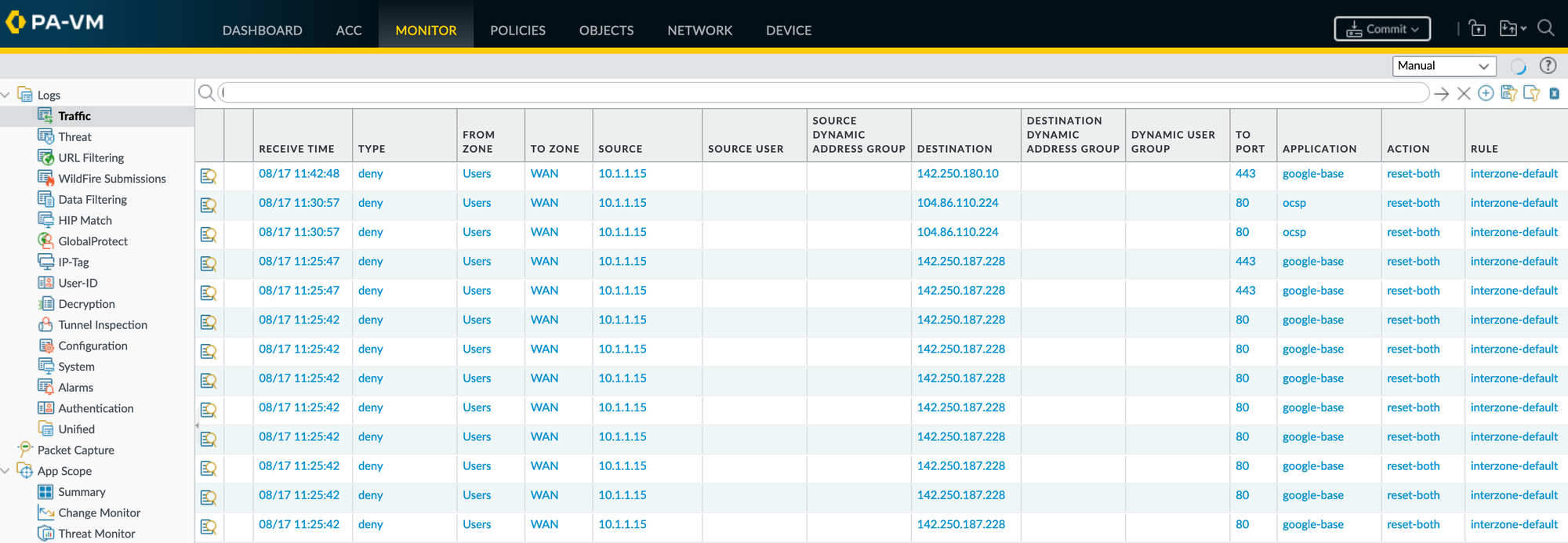Open the Manual refresh interval dropdown
Screen dimensions: 1568x543
tap(1444, 66)
